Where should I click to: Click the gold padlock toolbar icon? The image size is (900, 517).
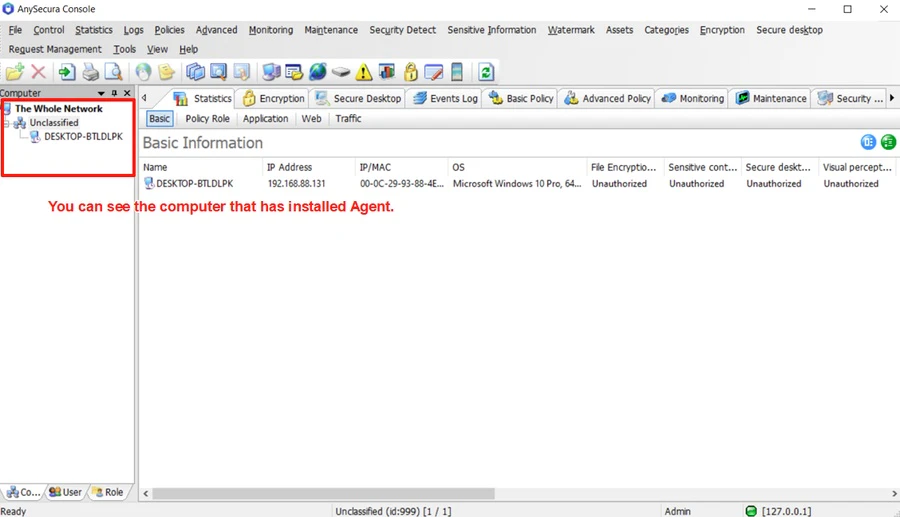point(410,72)
